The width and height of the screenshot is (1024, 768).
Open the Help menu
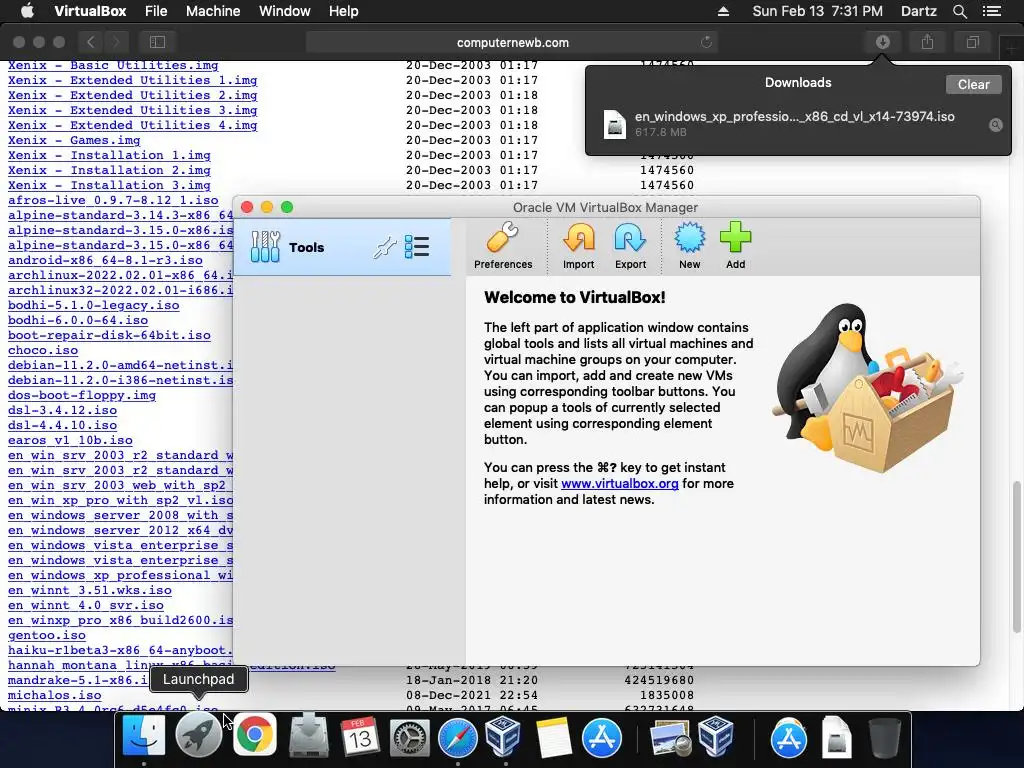click(344, 11)
